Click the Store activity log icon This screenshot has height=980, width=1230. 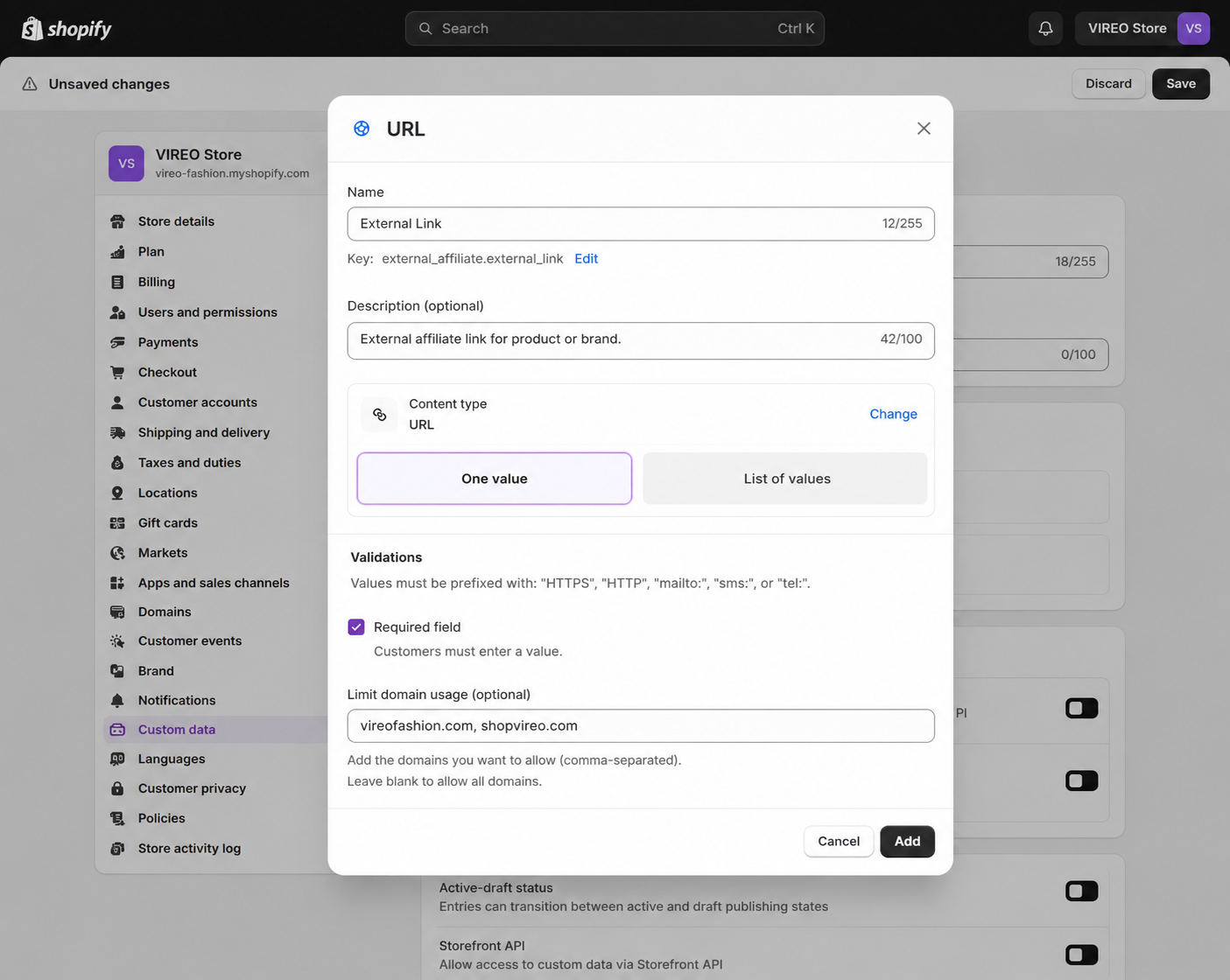(117, 849)
